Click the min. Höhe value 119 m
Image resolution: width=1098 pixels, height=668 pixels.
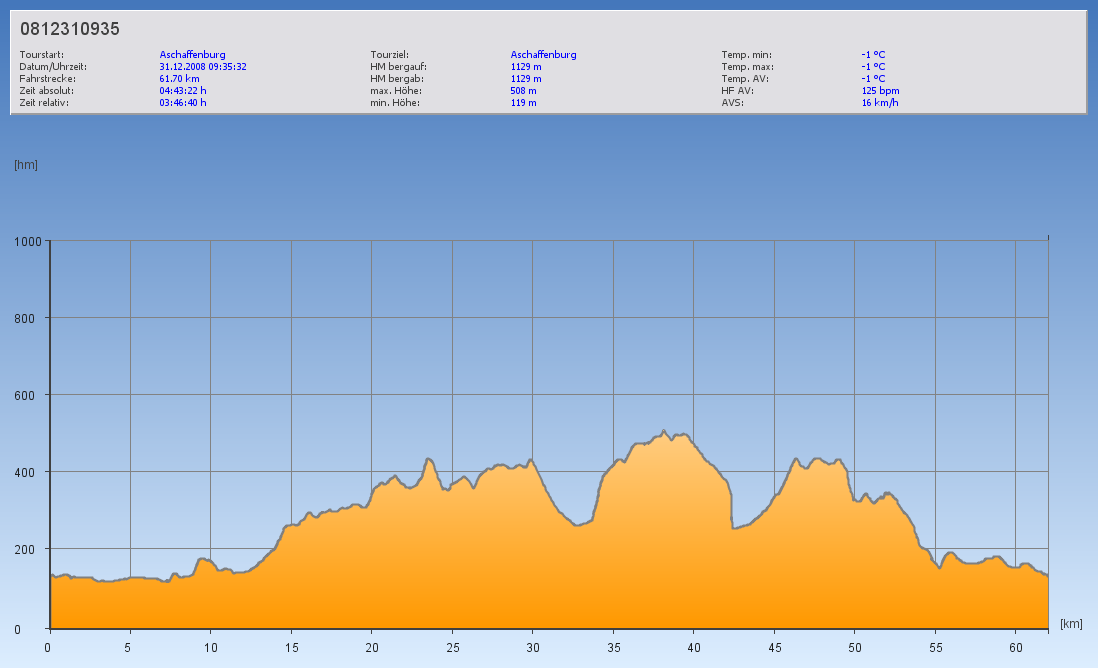[524, 102]
